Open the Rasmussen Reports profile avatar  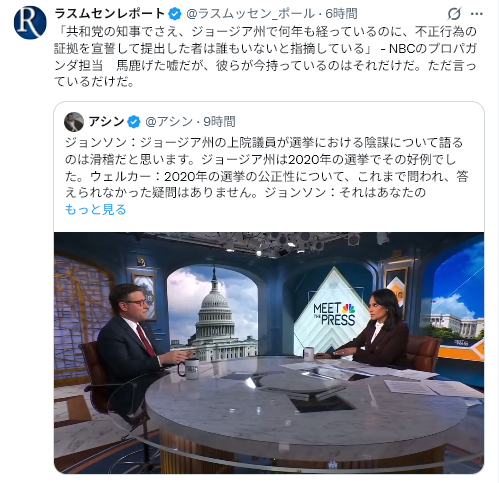tap(30, 23)
